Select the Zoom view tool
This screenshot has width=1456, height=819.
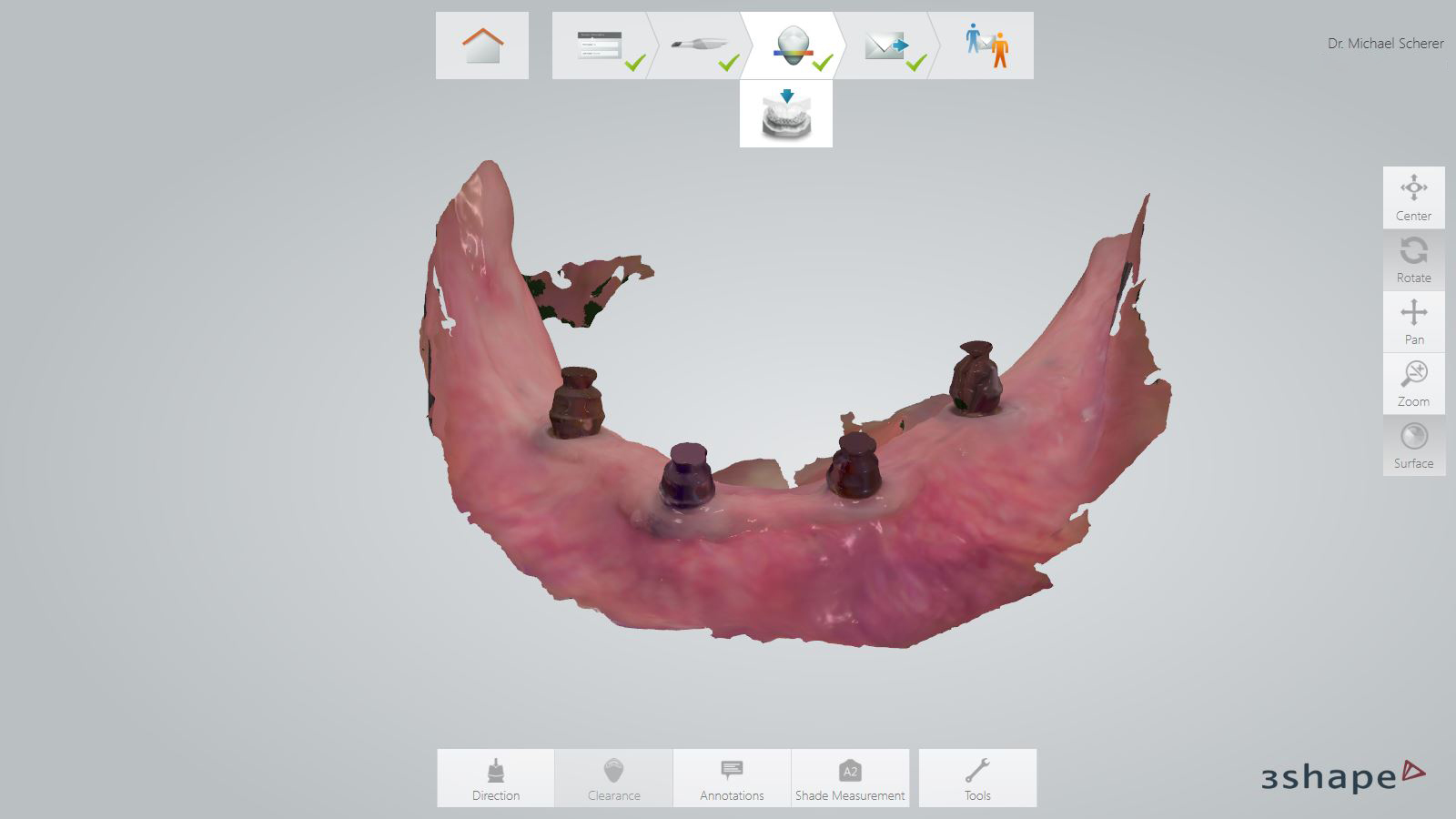pos(1413,383)
